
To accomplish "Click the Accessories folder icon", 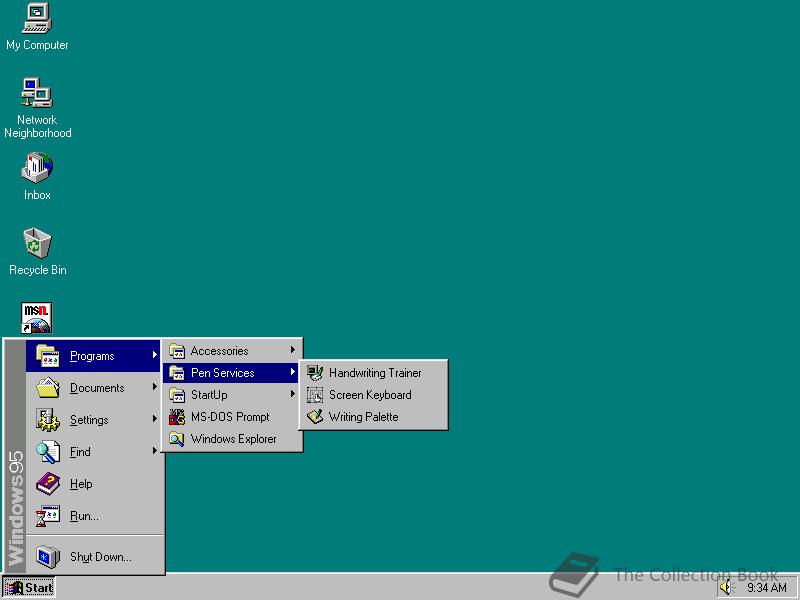I will [177, 351].
